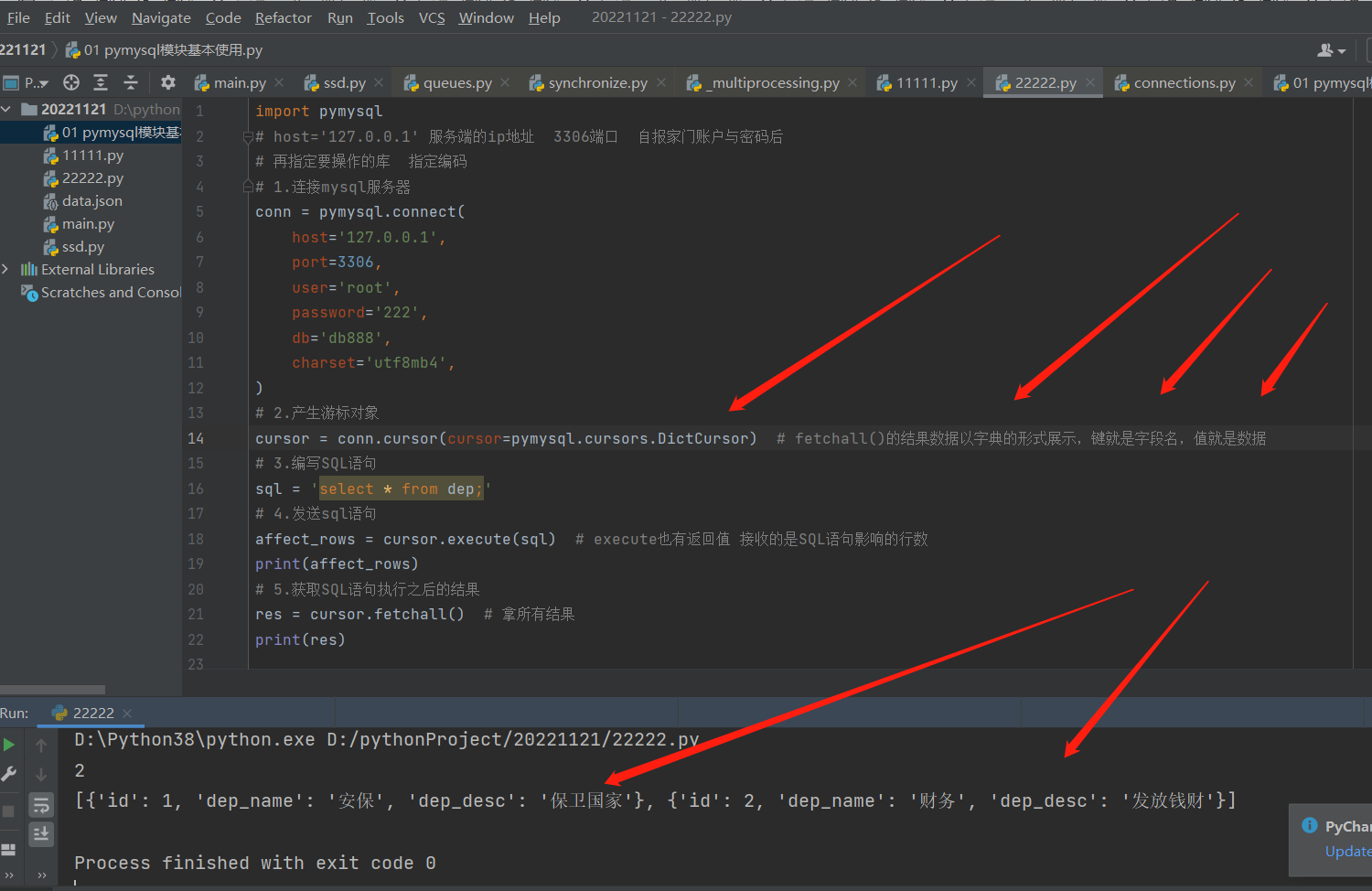This screenshot has height=891, width=1372.
Task: Select main.py in project tree
Action: (79, 224)
